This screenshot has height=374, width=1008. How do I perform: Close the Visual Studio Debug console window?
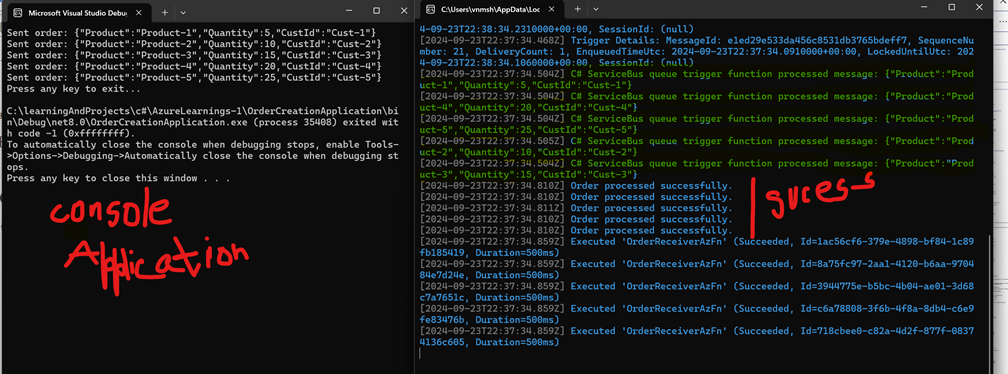click(403, 10)
